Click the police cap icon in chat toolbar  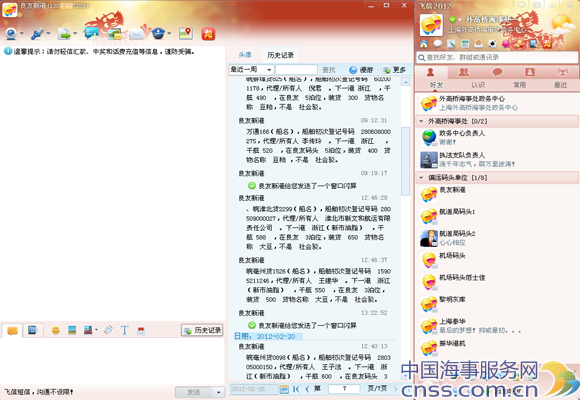[x=158, y=34]
